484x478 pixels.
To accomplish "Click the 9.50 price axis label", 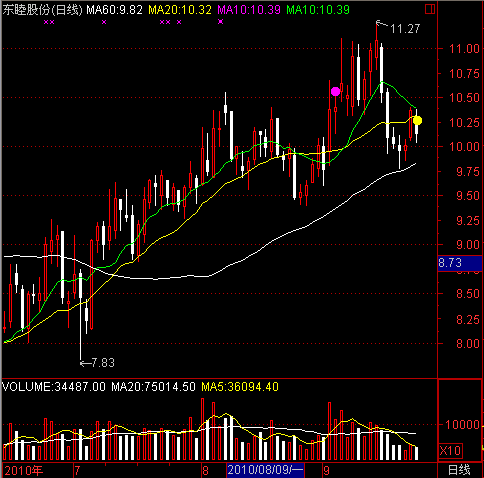I will click(468, 196).
